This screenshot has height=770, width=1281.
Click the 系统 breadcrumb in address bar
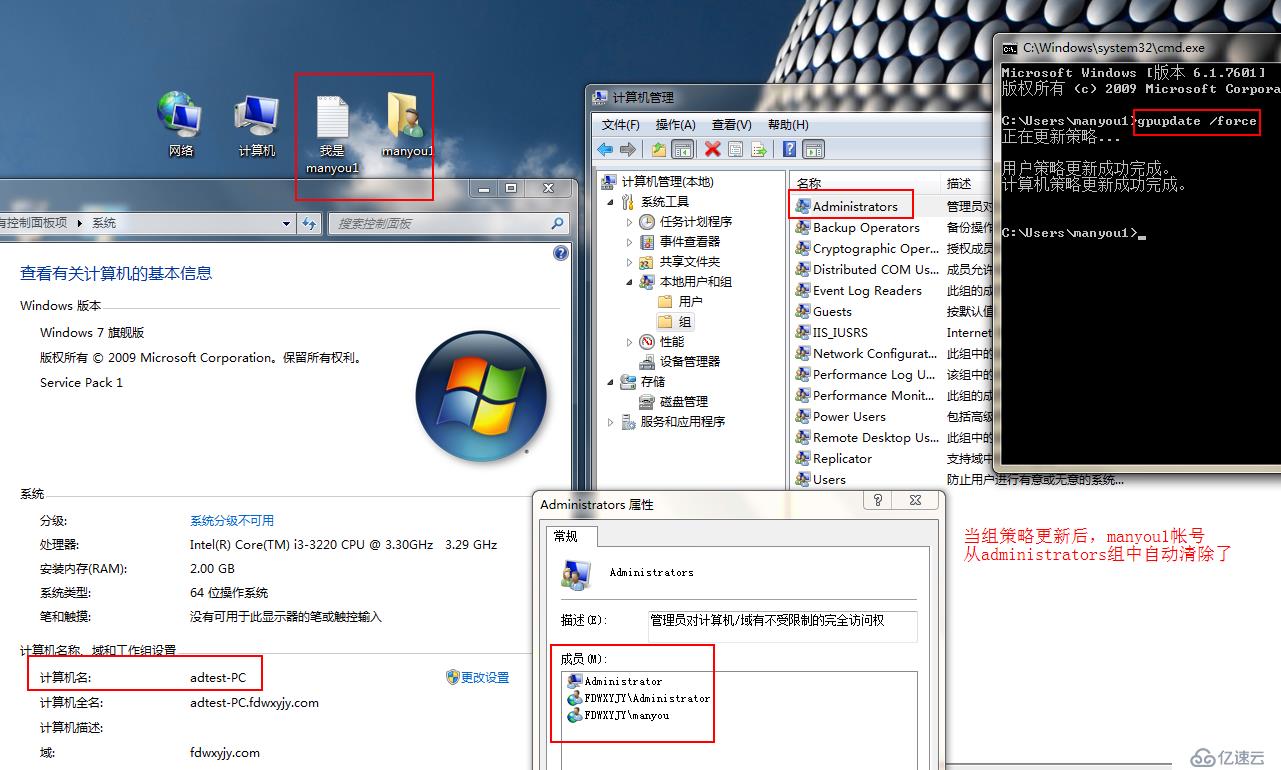[x=104, y=223]
